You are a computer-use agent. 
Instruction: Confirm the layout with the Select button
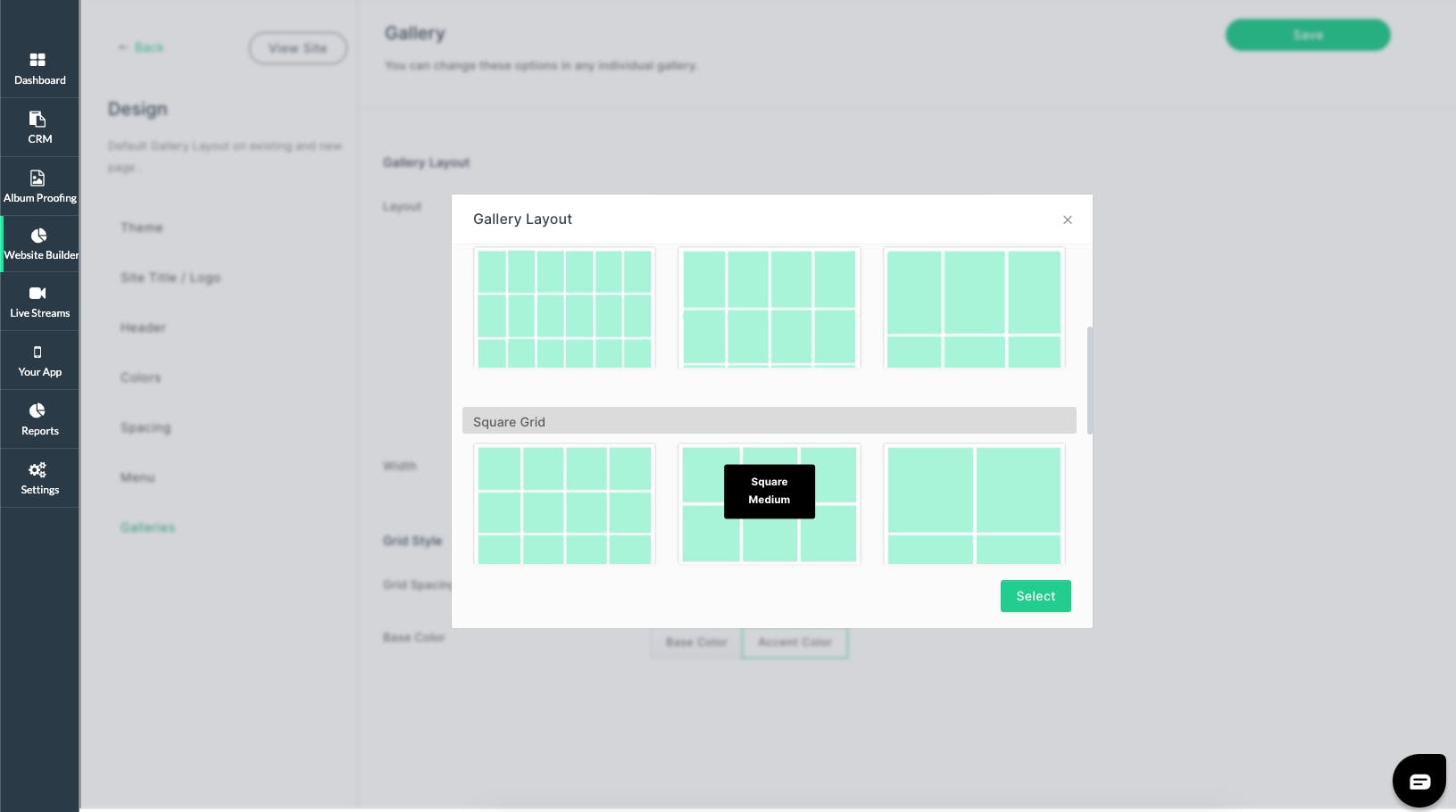click(x=1036, y=596)
